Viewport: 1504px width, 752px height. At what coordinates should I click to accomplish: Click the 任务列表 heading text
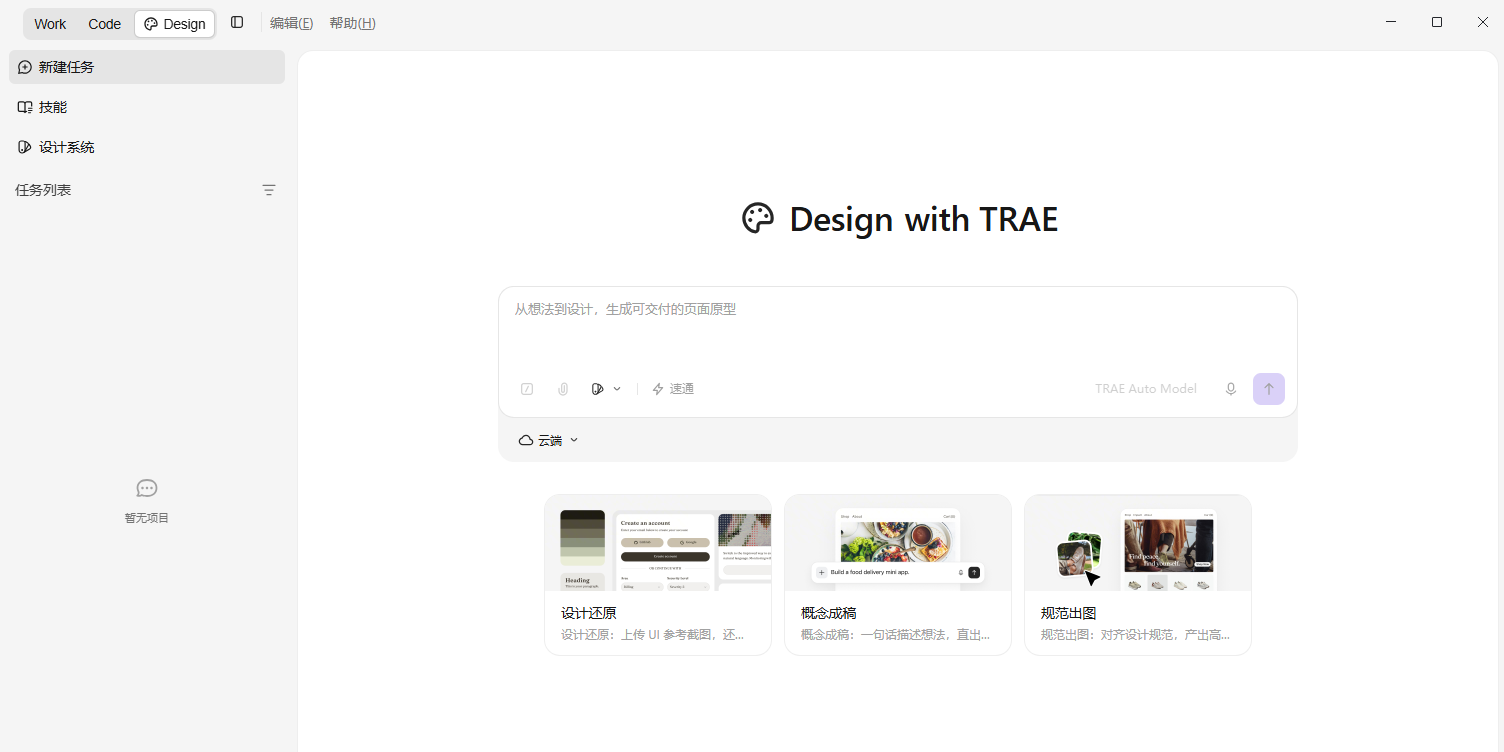coord(43,190)
